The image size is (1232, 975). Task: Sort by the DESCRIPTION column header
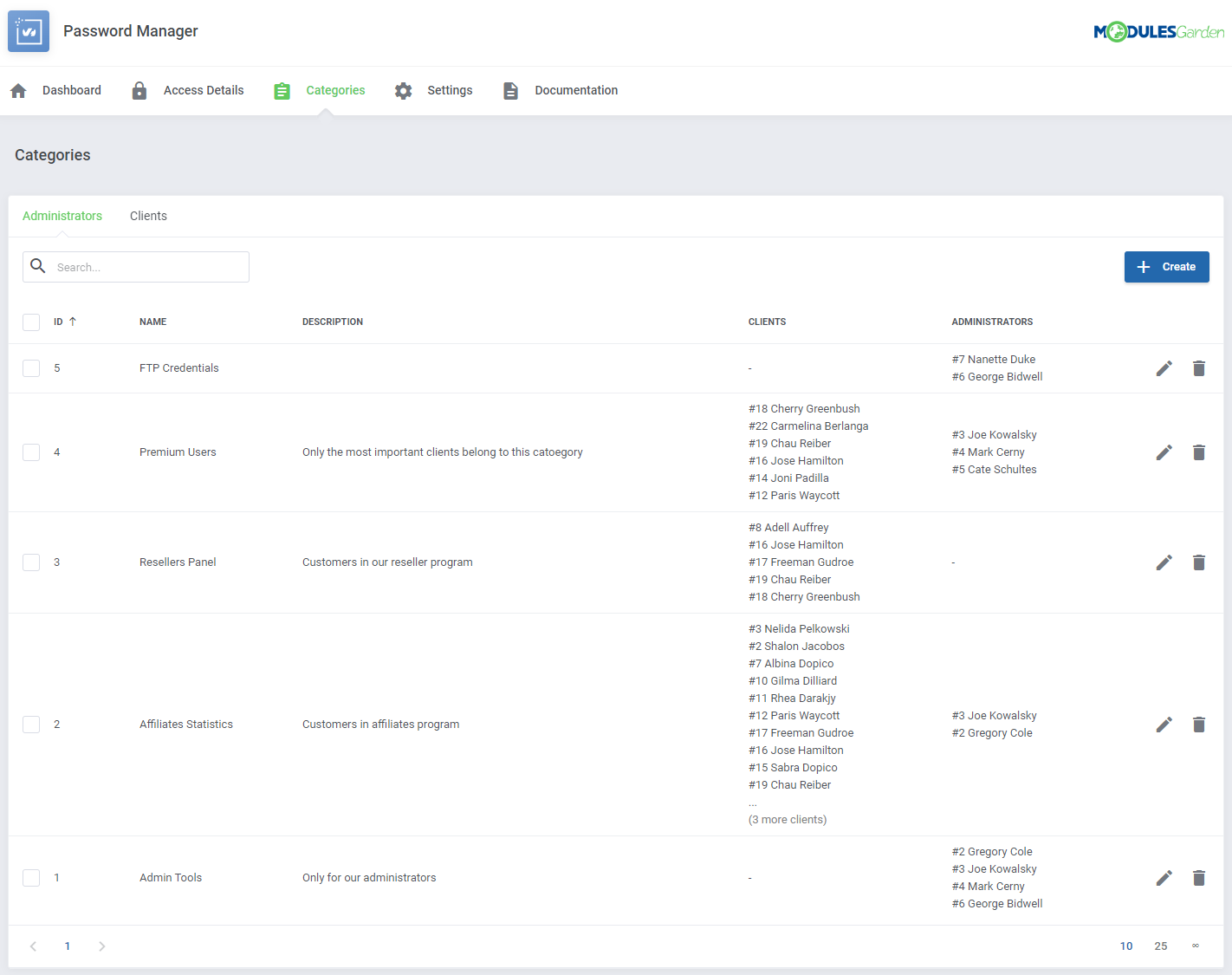333,322
